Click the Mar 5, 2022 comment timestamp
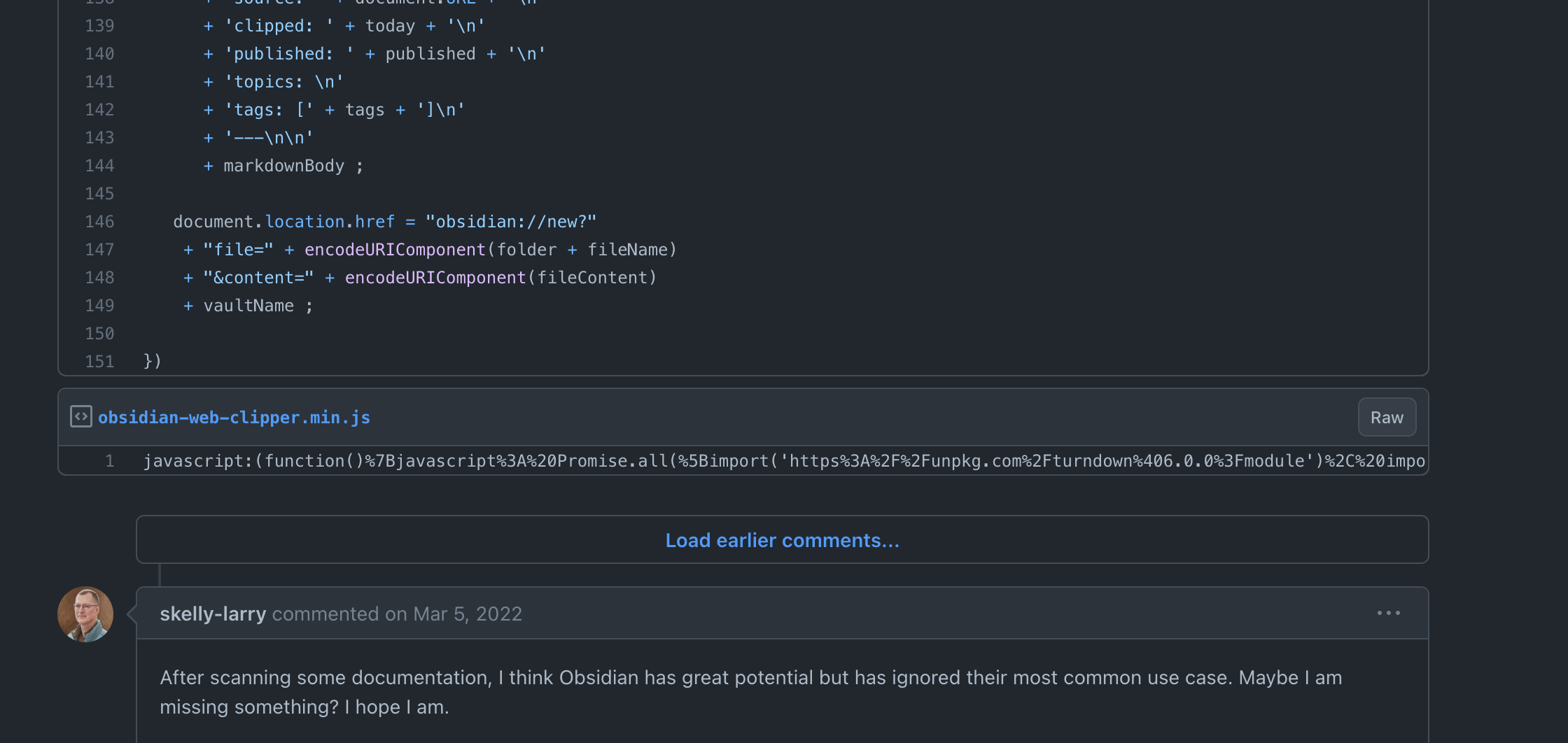Image resolution: width=1568 pixels, height=743 pixels. (467, 614)
